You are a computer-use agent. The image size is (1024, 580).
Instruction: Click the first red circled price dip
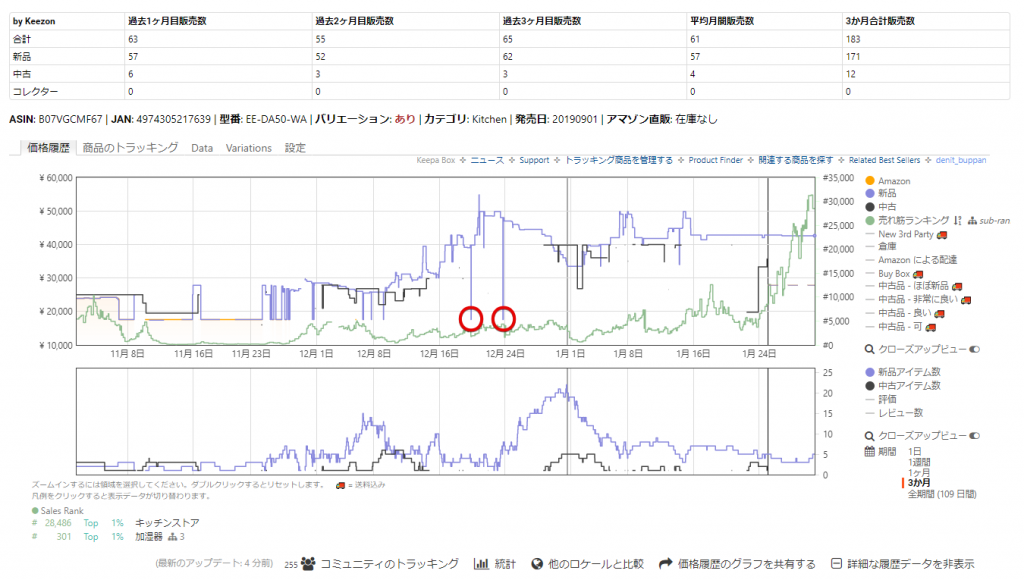[471, 318]
